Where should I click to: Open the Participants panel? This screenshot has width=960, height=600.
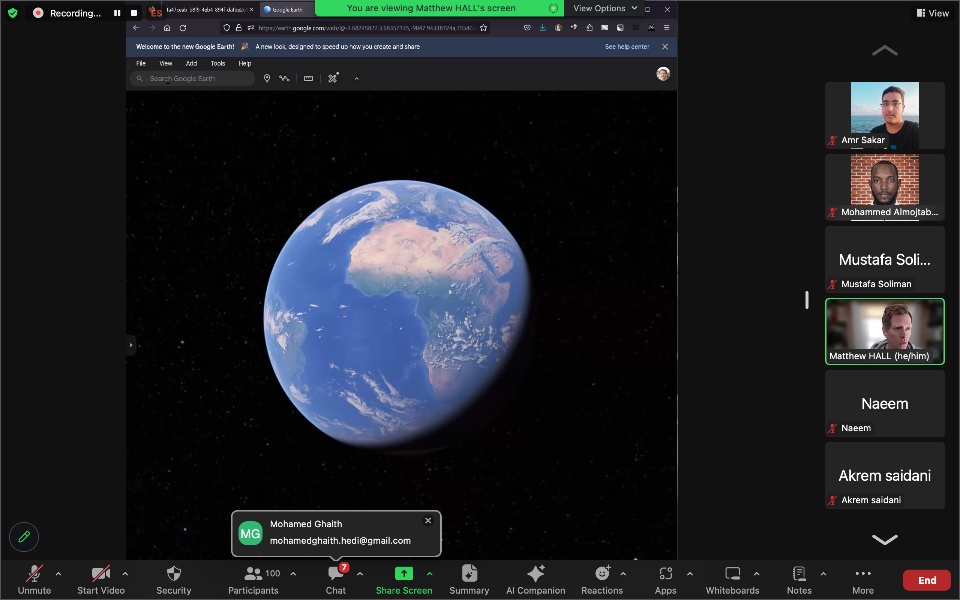click(253, 580)
